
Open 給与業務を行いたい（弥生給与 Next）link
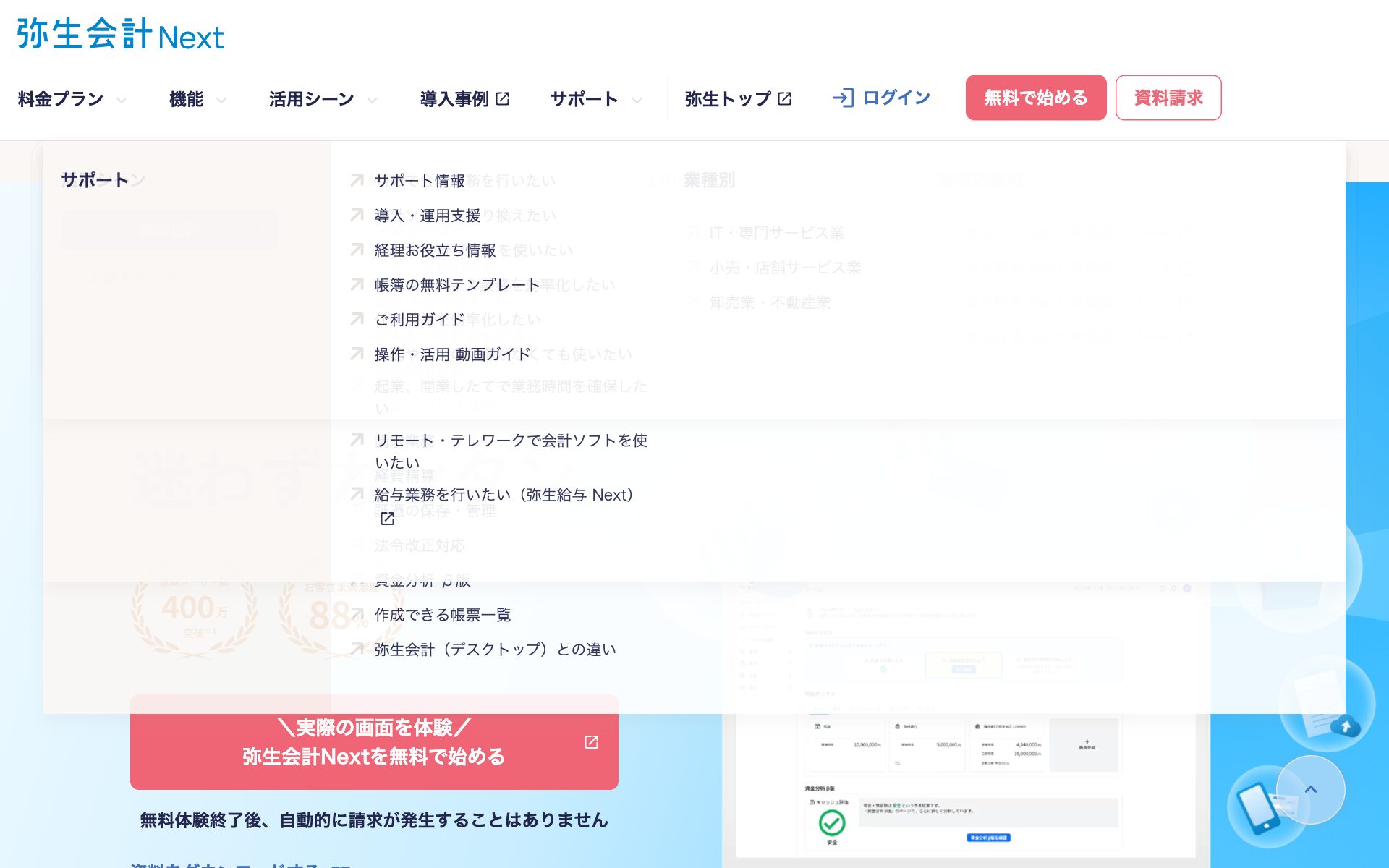tap(504, 495)
